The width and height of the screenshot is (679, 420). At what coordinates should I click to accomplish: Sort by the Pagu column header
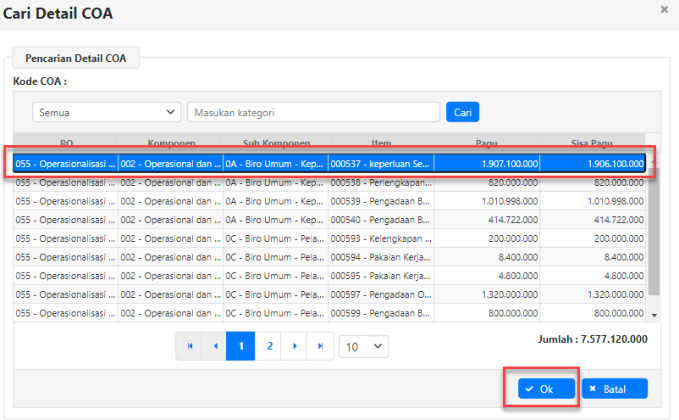[x=486, y=143]
